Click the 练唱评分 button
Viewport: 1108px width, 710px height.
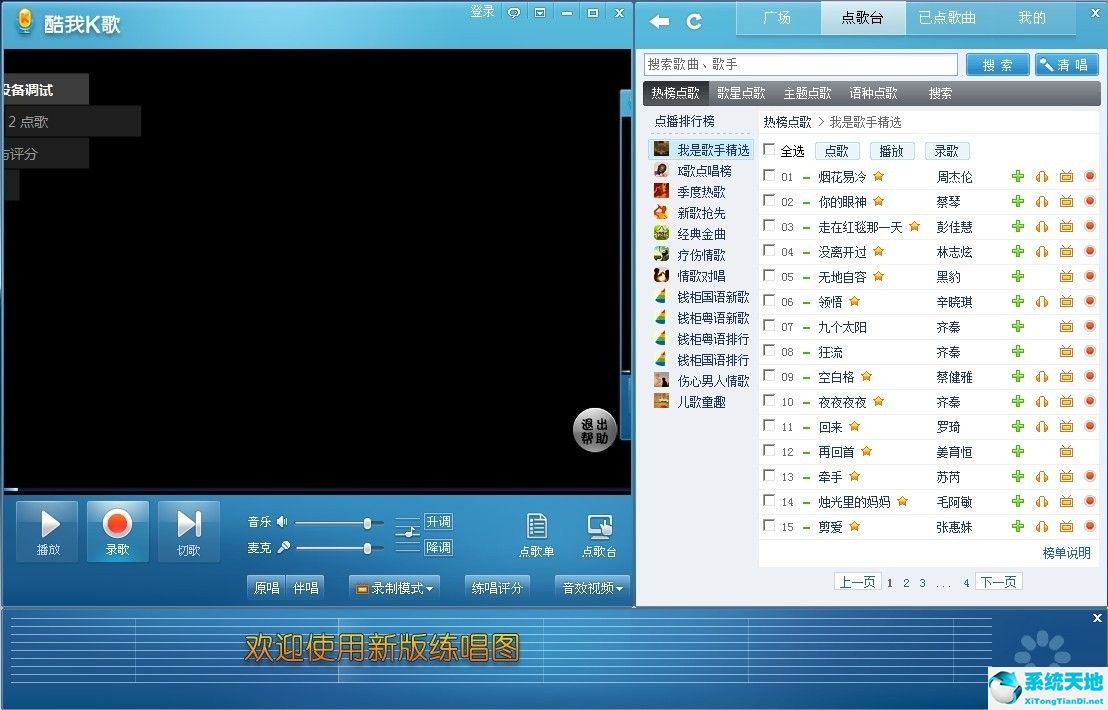[x=497, y=588]
